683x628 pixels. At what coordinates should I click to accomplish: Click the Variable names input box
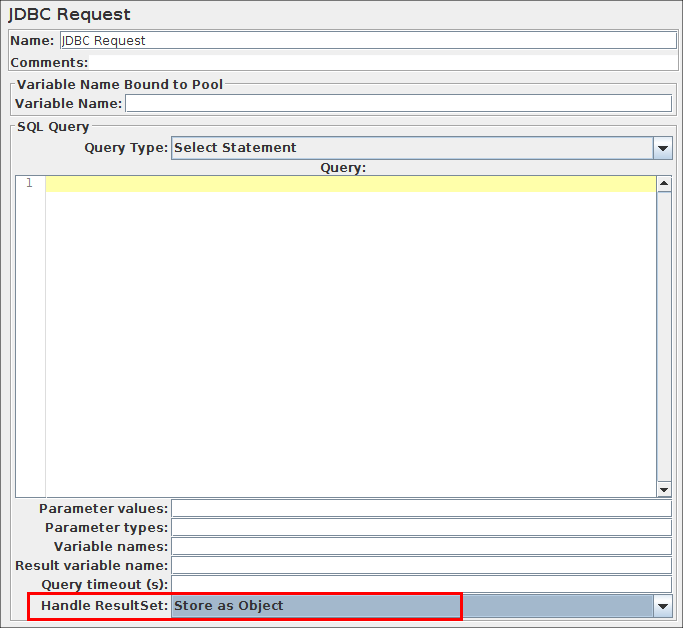[x=421, y=547]
